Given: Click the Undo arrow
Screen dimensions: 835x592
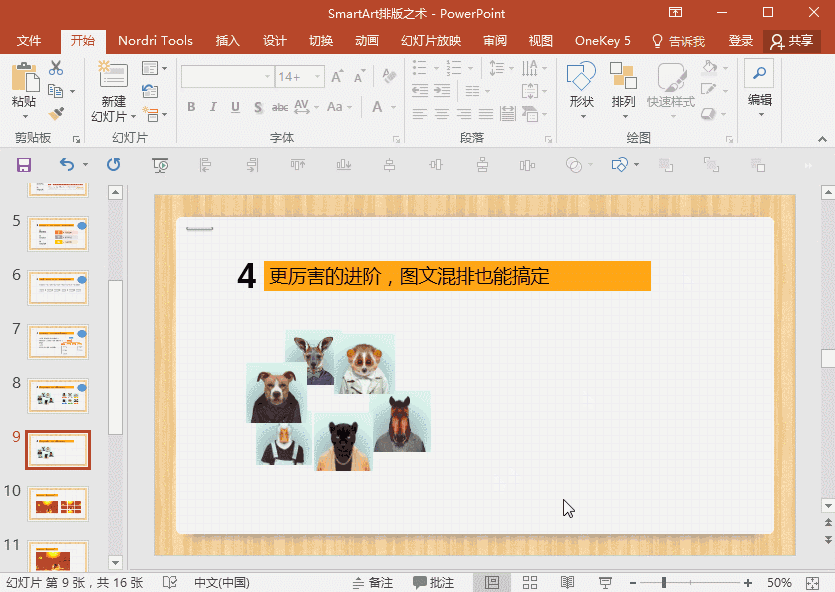Looking at the screenshot, I should pyautogui.click(x=67, y=165).
